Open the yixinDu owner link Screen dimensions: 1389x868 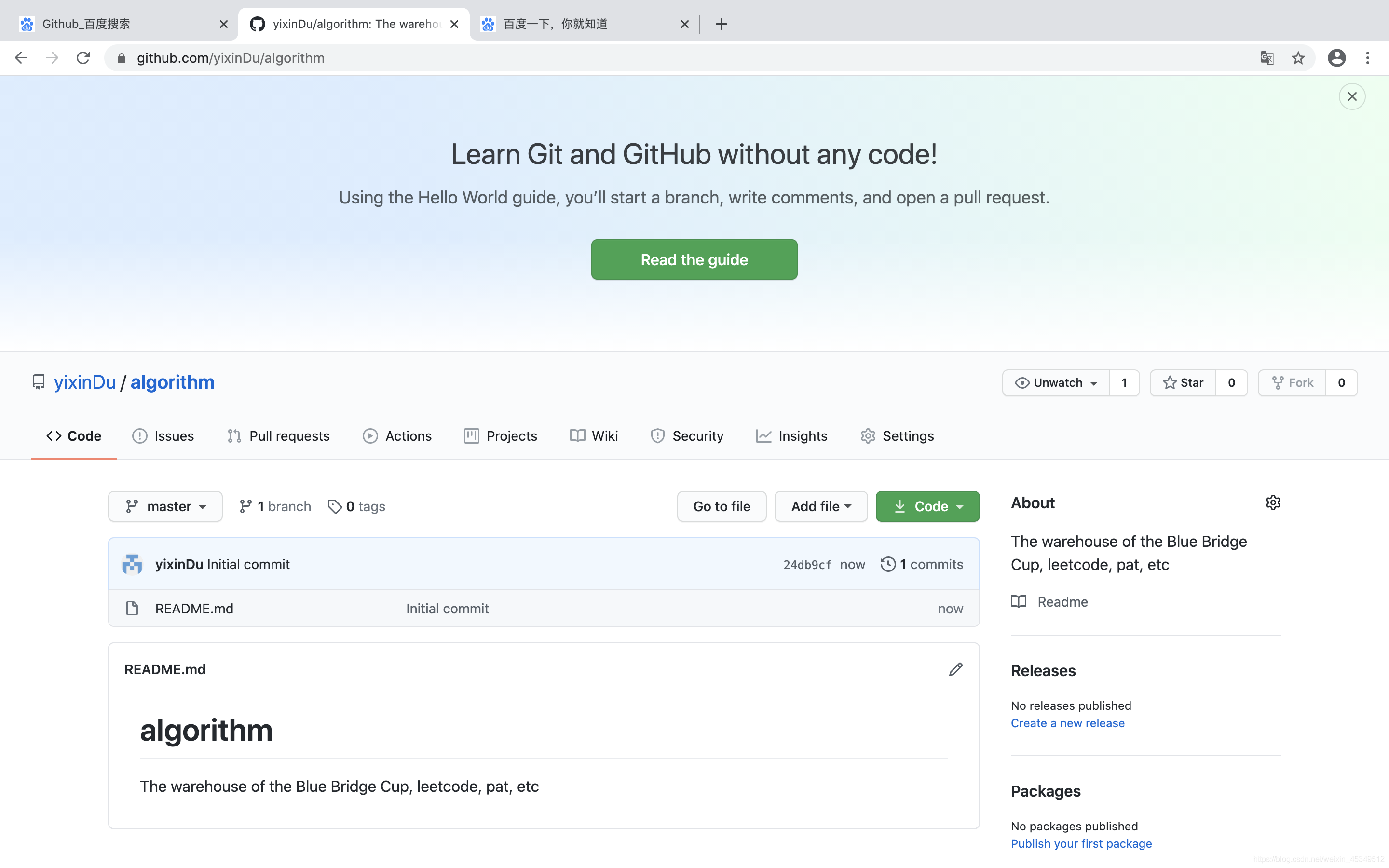[85, 382]
